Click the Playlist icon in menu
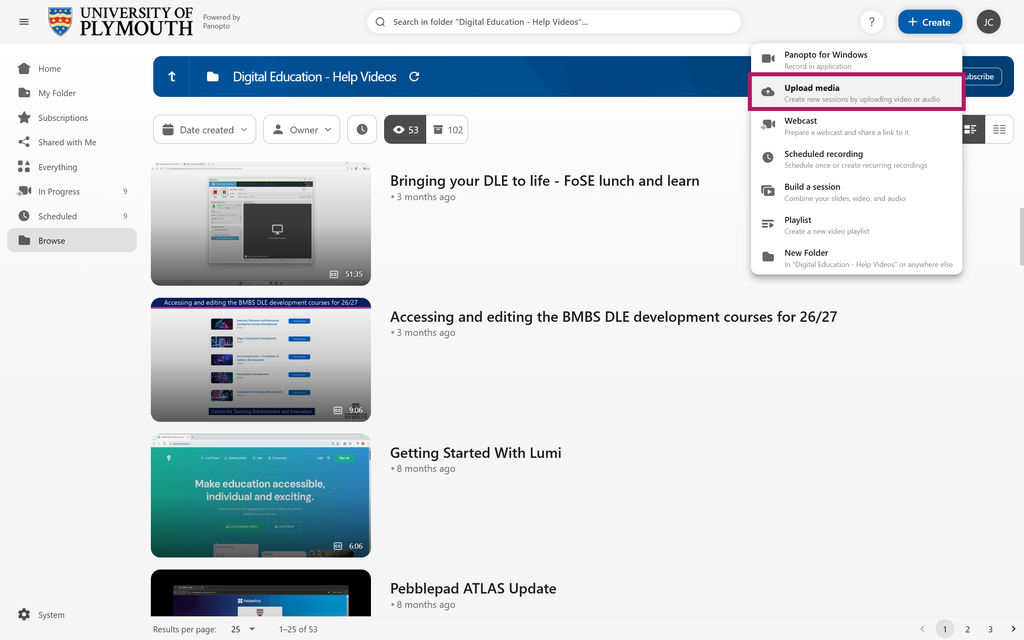Viewport: 1024px width, 640px height. pyautogui.click(x=768, y=224)
